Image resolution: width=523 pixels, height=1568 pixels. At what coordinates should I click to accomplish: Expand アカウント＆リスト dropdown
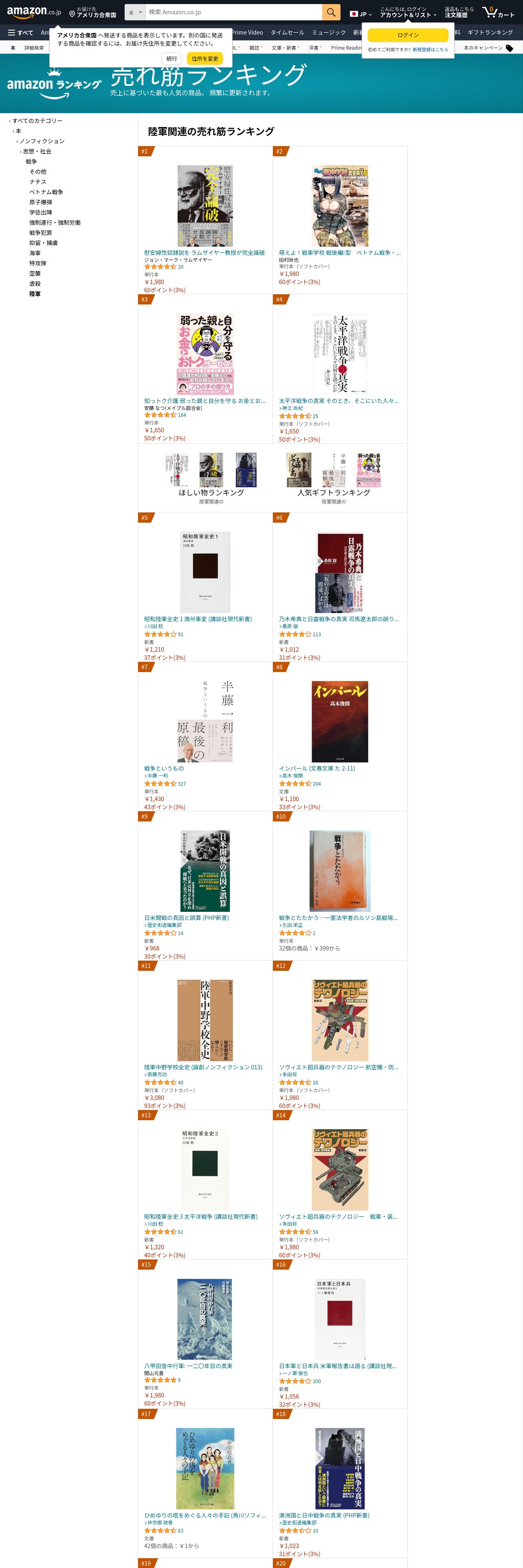pos(408,15)
